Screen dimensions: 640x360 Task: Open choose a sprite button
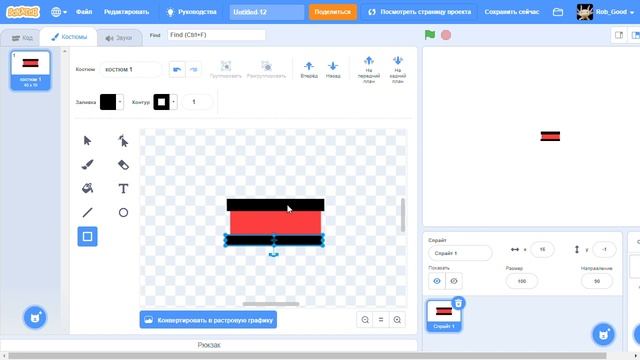pyautogui.click(x=603, y=334)
